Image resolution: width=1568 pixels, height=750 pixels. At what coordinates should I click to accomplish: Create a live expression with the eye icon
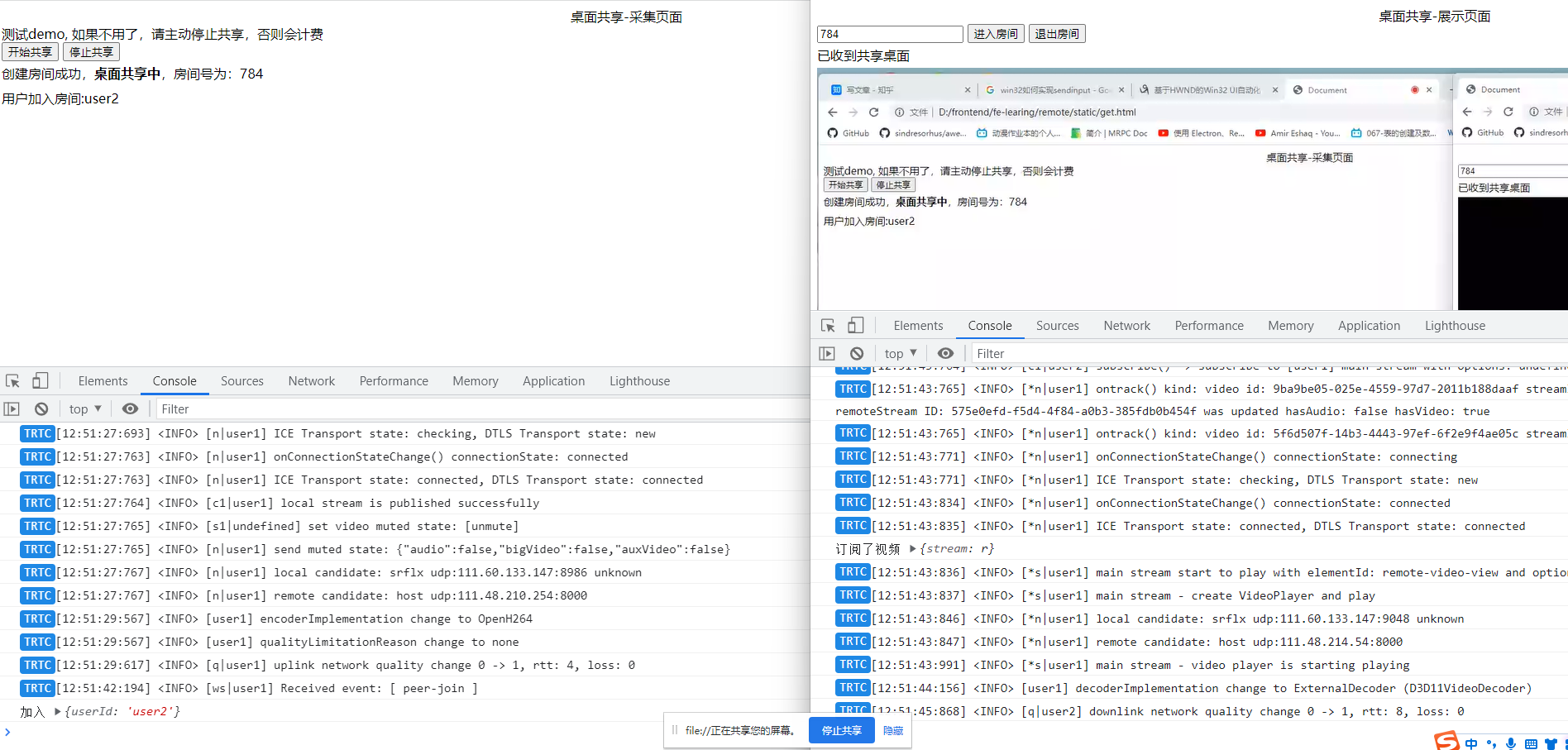point(130,408)
